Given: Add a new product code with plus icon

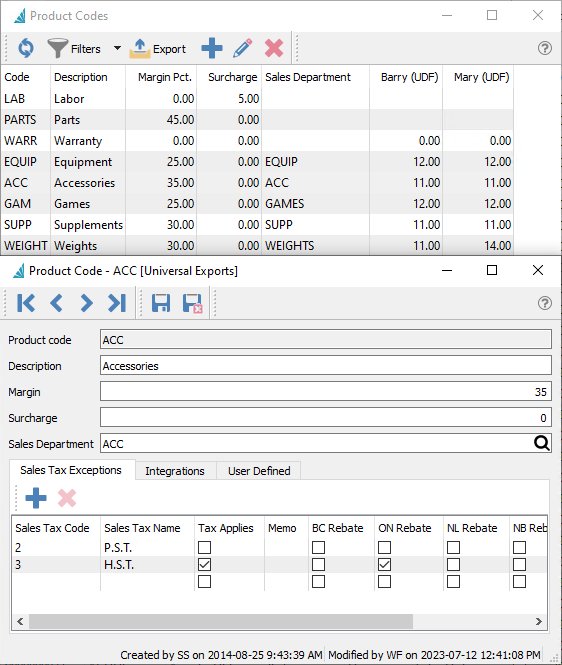Looking at the screenshot, I should [212, 48].
